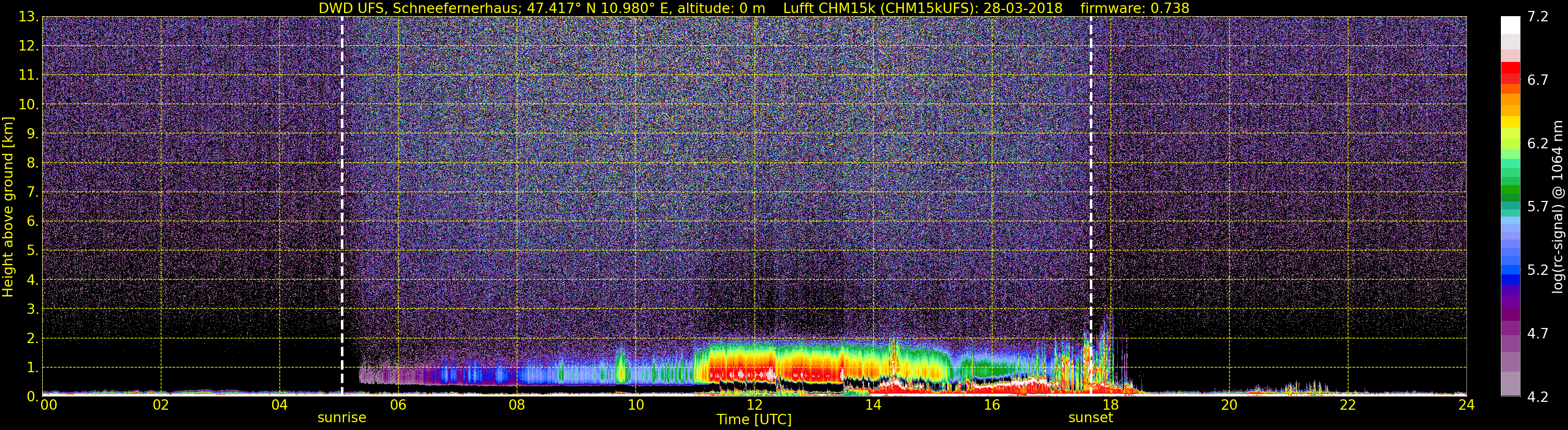
Task: Click the time axis tick label "00"
Action: [x=49, y=405]
